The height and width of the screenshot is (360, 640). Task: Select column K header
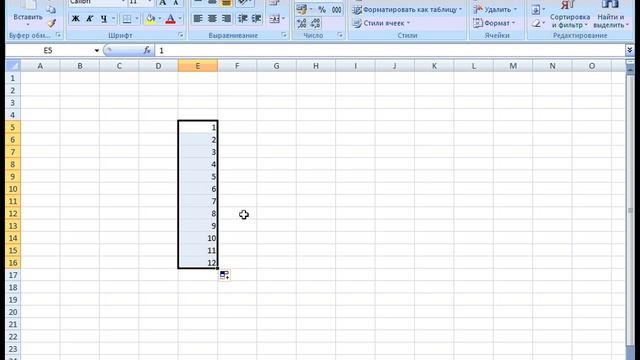pyautogui.click(x=434, y=66)
